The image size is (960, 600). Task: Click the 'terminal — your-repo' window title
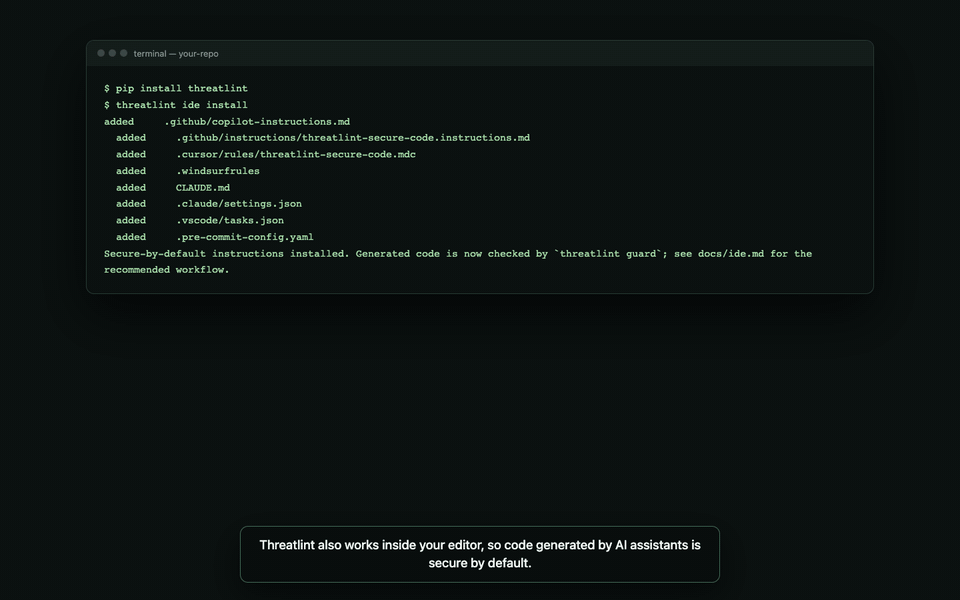point(176,54)
